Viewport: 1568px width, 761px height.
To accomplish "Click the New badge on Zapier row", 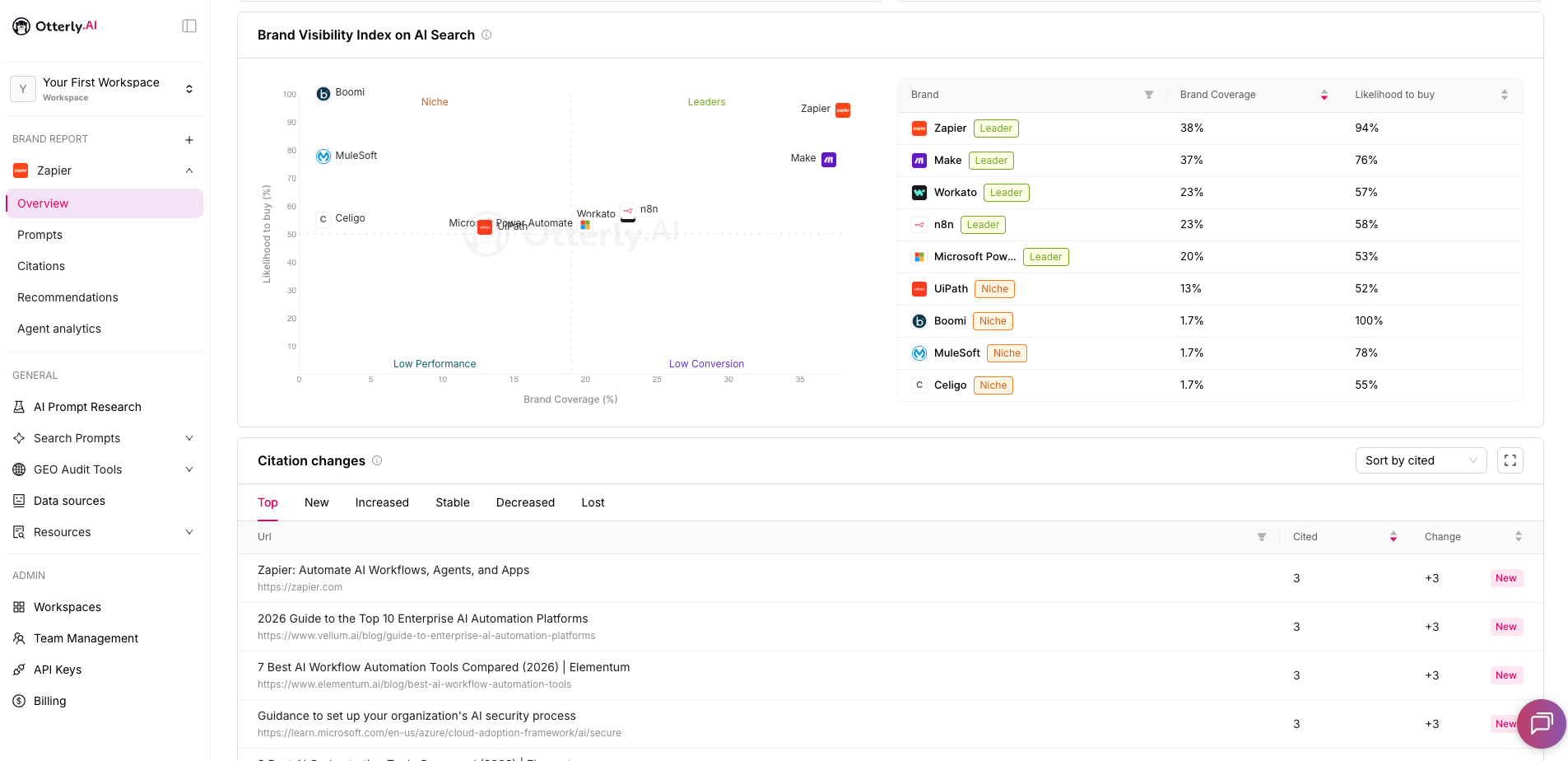I will click(x=1506, y=578).
